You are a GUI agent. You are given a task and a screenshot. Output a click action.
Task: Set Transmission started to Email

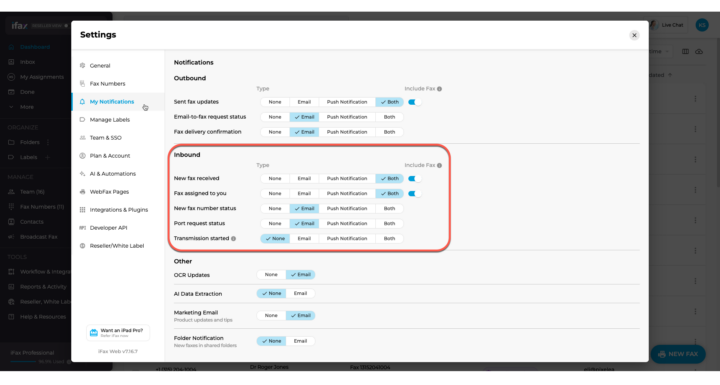click(x=304, y=238)
